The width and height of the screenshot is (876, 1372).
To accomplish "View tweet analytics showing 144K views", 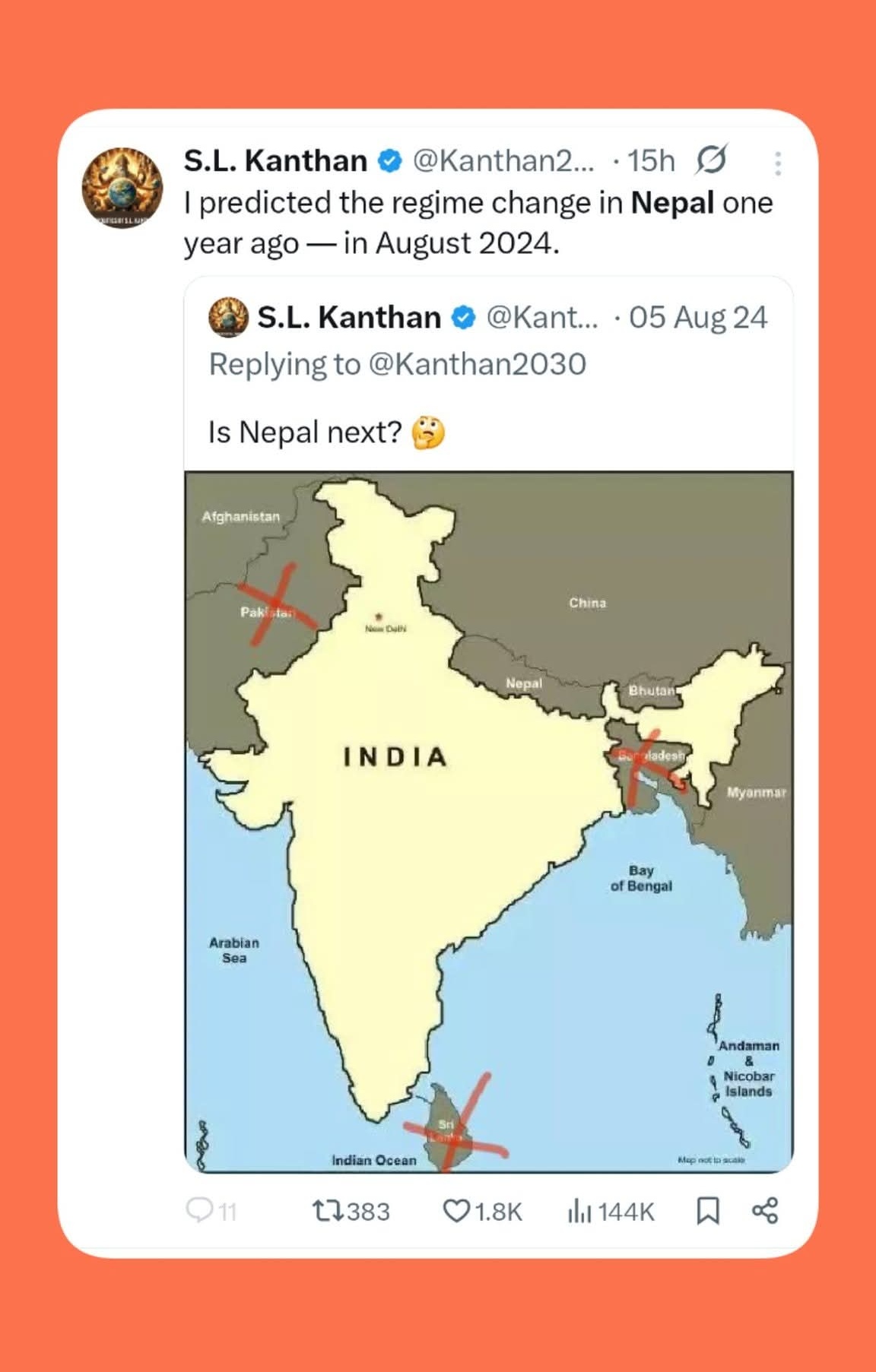I will (x=579, y=1210).
